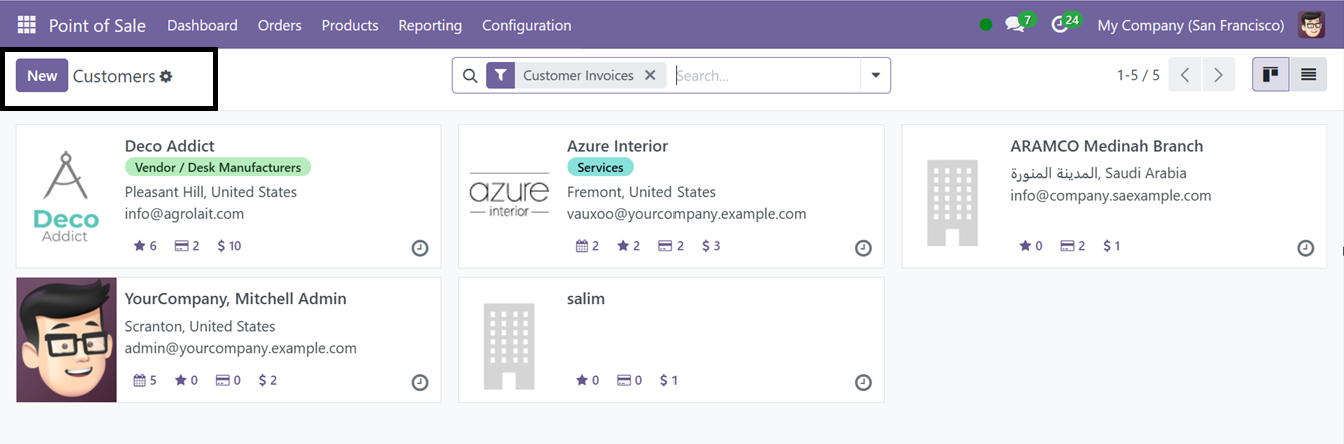Click Deco Addict's dollar sales count 10
The image size is (1344, 444).
(229, 245)
